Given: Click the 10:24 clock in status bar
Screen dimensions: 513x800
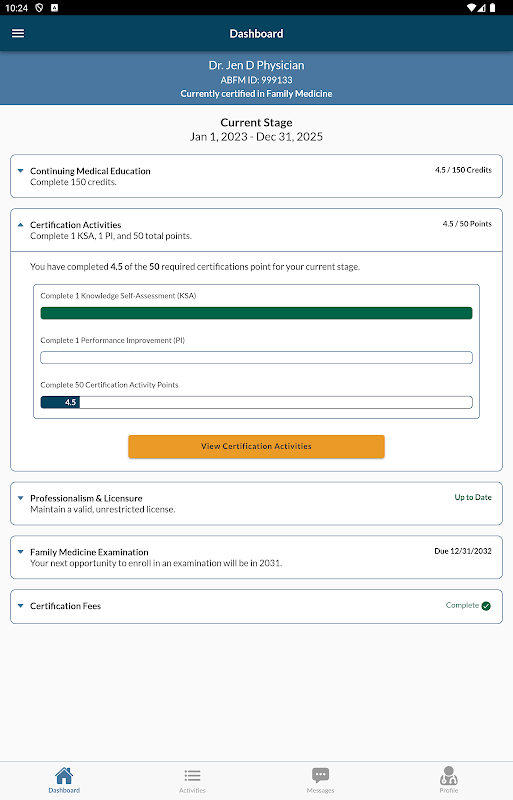Looking at the screenshot, I should tap(16, 8).
